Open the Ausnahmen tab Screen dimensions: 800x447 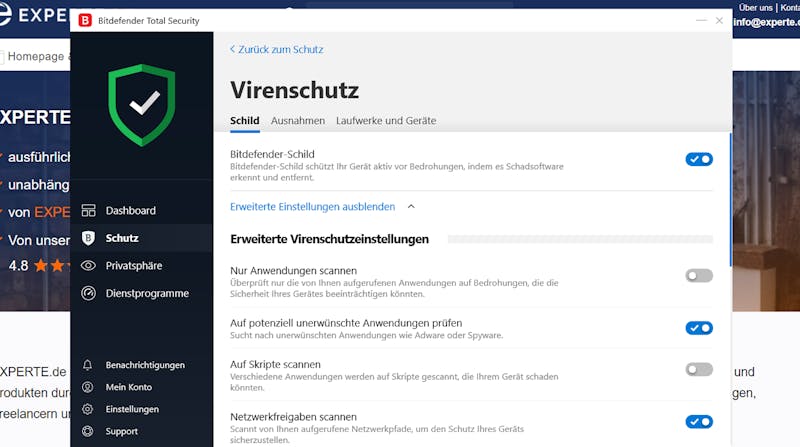click(x=298, y=121)
